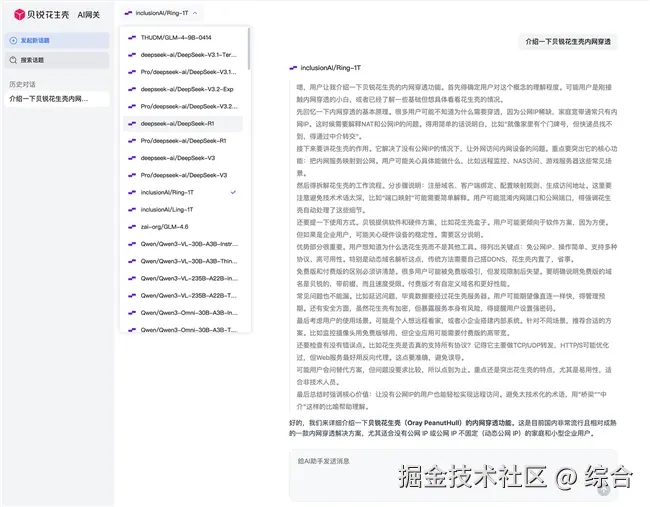Select Pro/deepseek-ai/DeepSeek-V3 model
This screenshot has height=507, width=650.
point(183,175)
